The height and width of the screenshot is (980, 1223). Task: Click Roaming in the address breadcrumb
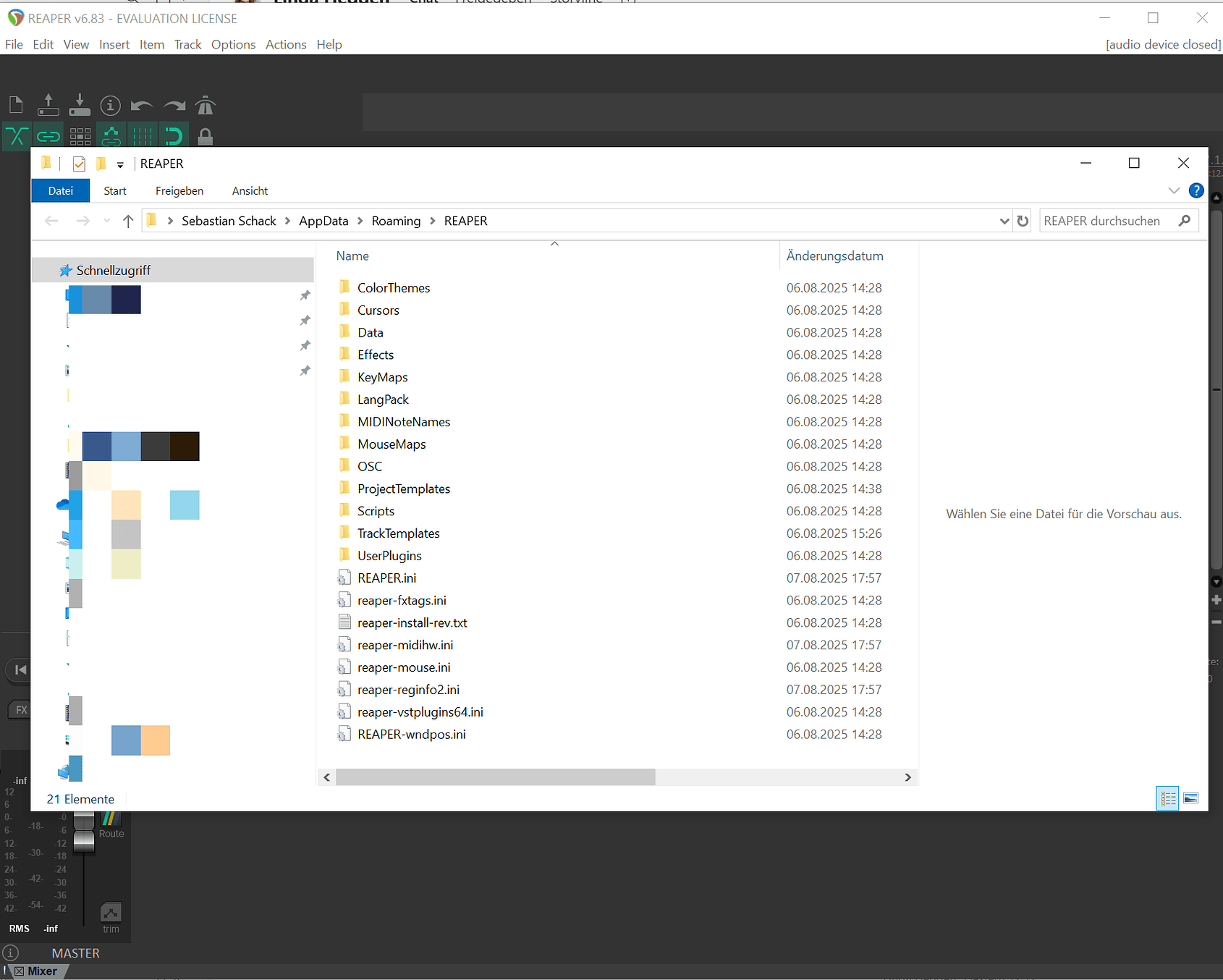pyautogui.click(x=396, y=221)
